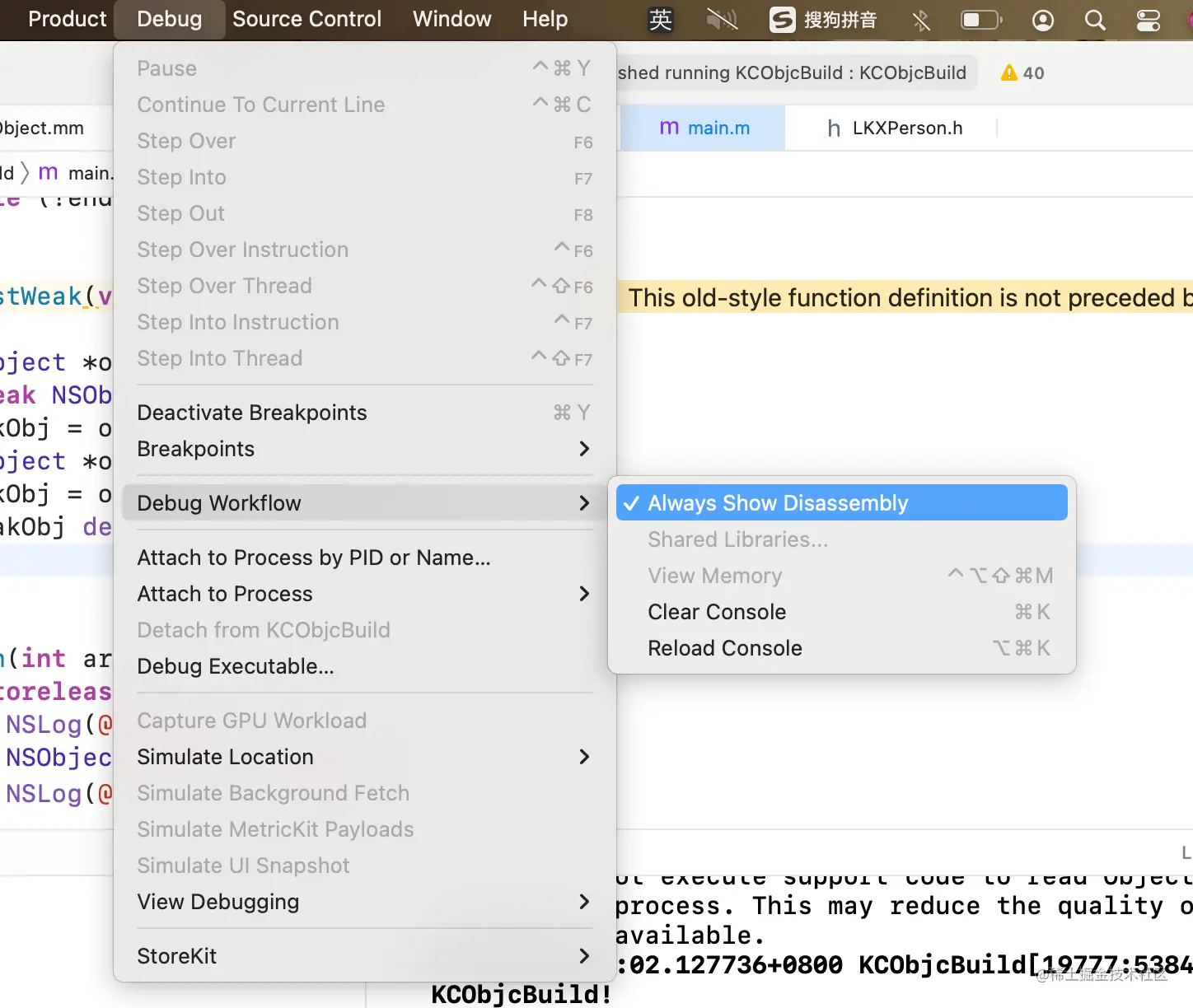Select Reload Console

(842, 648)
